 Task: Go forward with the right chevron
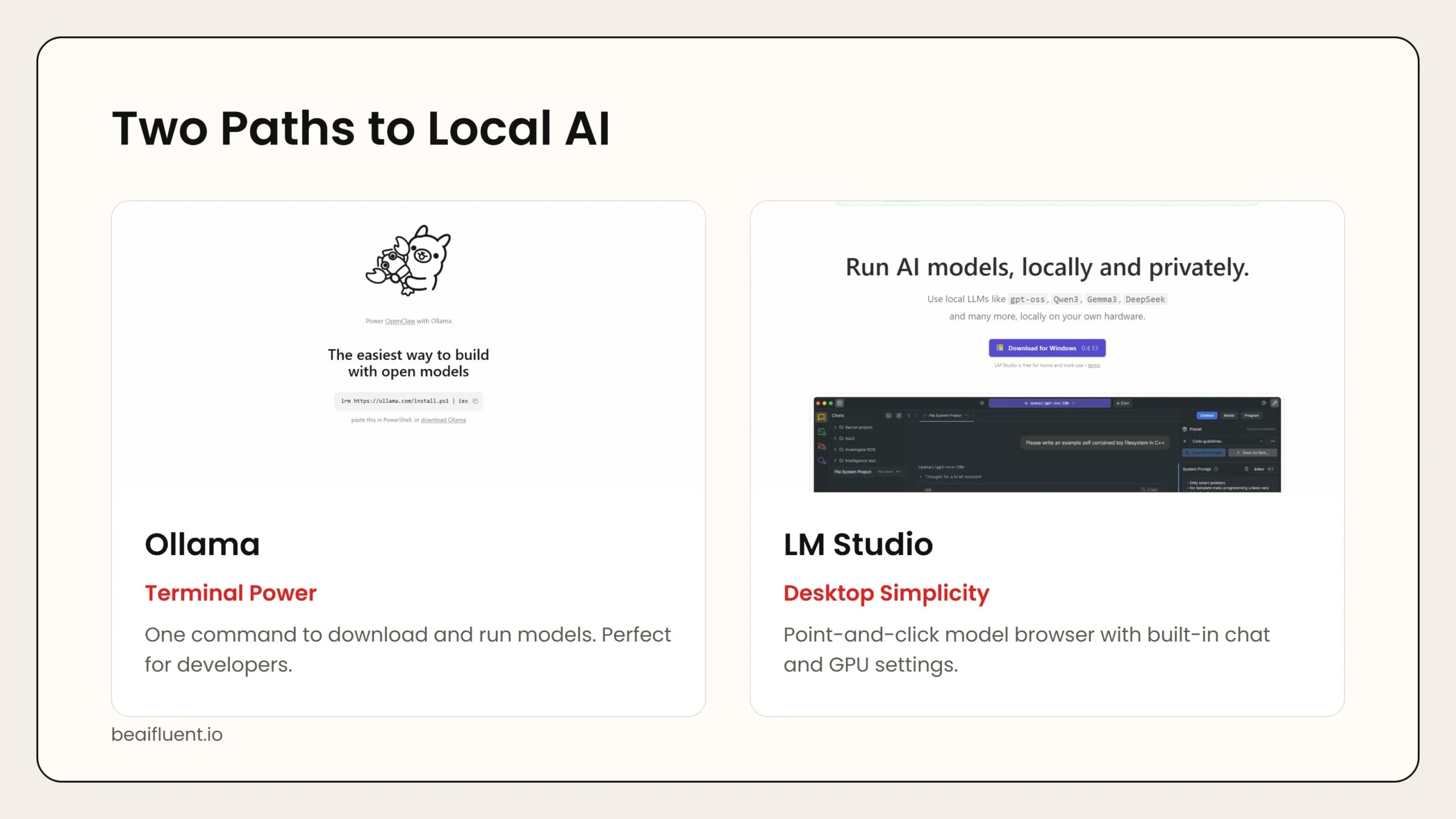click(916, 415)
